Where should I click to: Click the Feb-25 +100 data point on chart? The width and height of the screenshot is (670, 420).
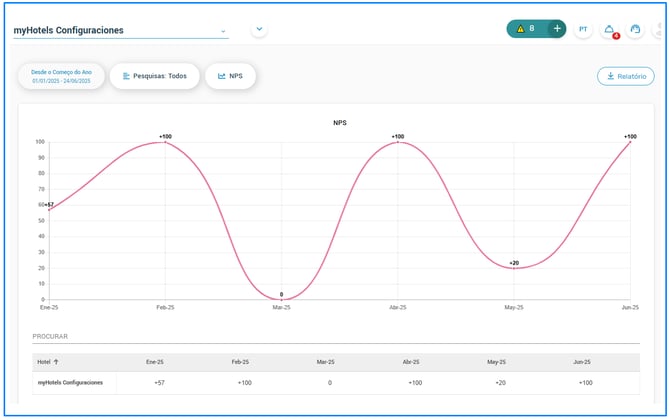(x=165, y=142)
